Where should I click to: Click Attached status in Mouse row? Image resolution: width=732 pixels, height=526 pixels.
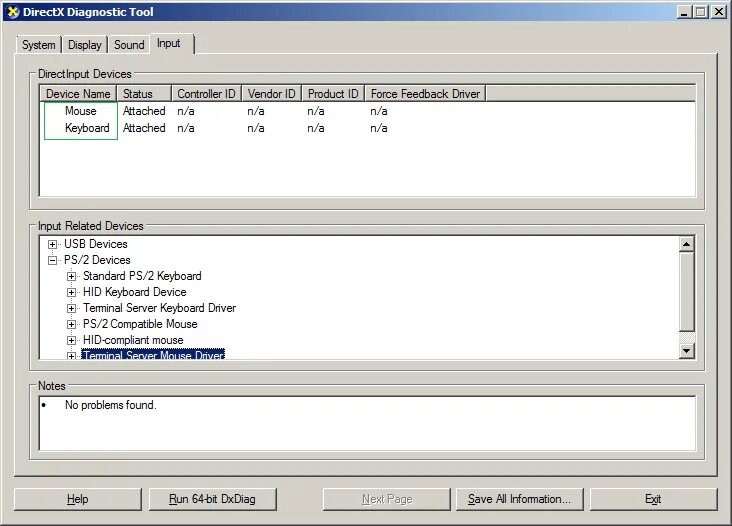[144, 111]
